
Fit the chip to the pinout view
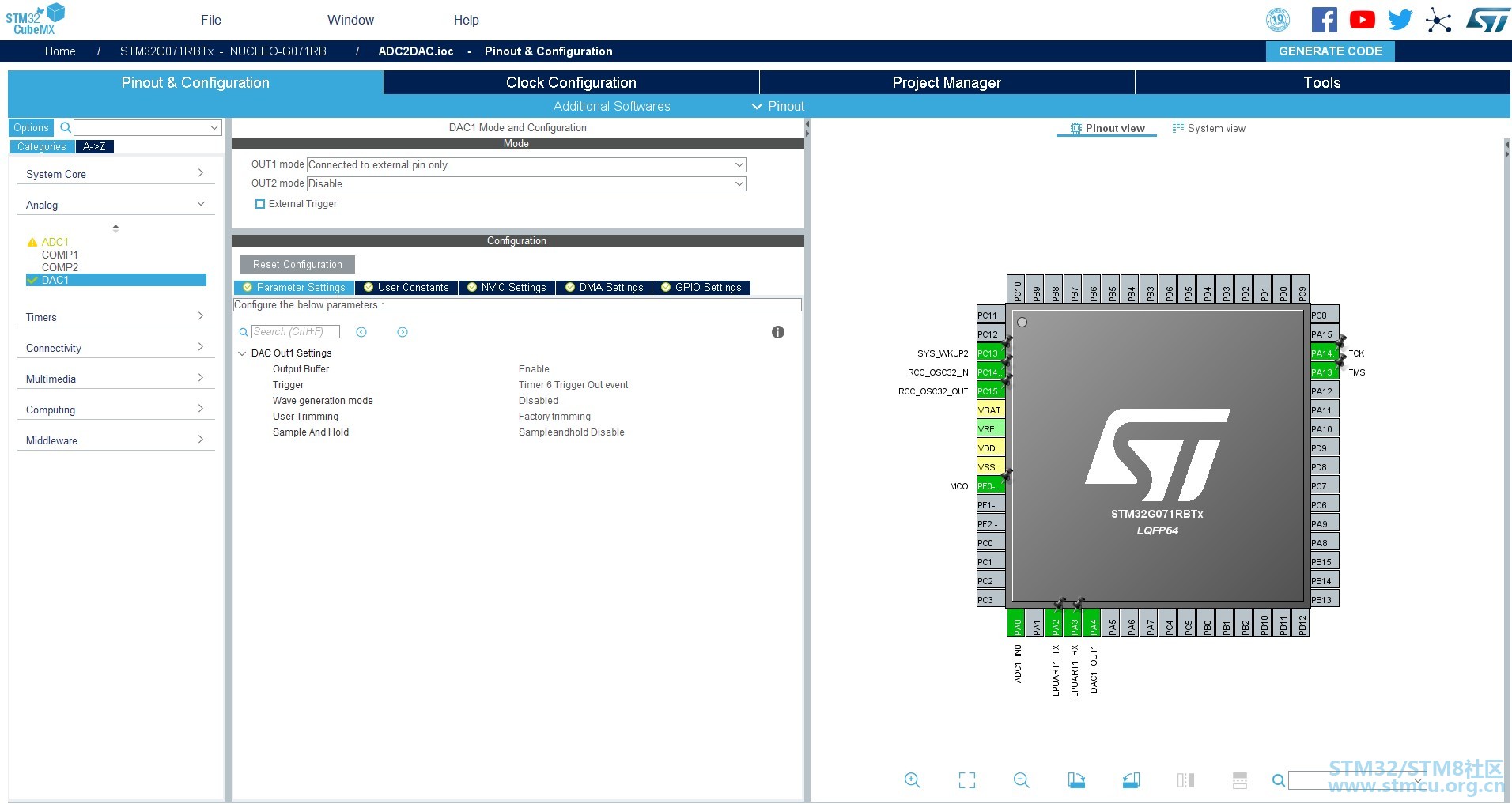coord(967,780)
